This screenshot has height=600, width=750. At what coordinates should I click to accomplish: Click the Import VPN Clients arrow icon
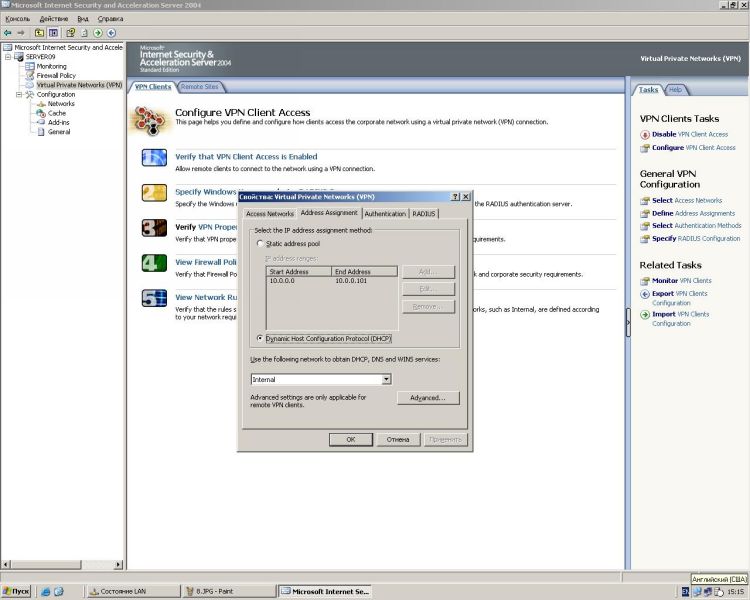click(x=645, y=315)
